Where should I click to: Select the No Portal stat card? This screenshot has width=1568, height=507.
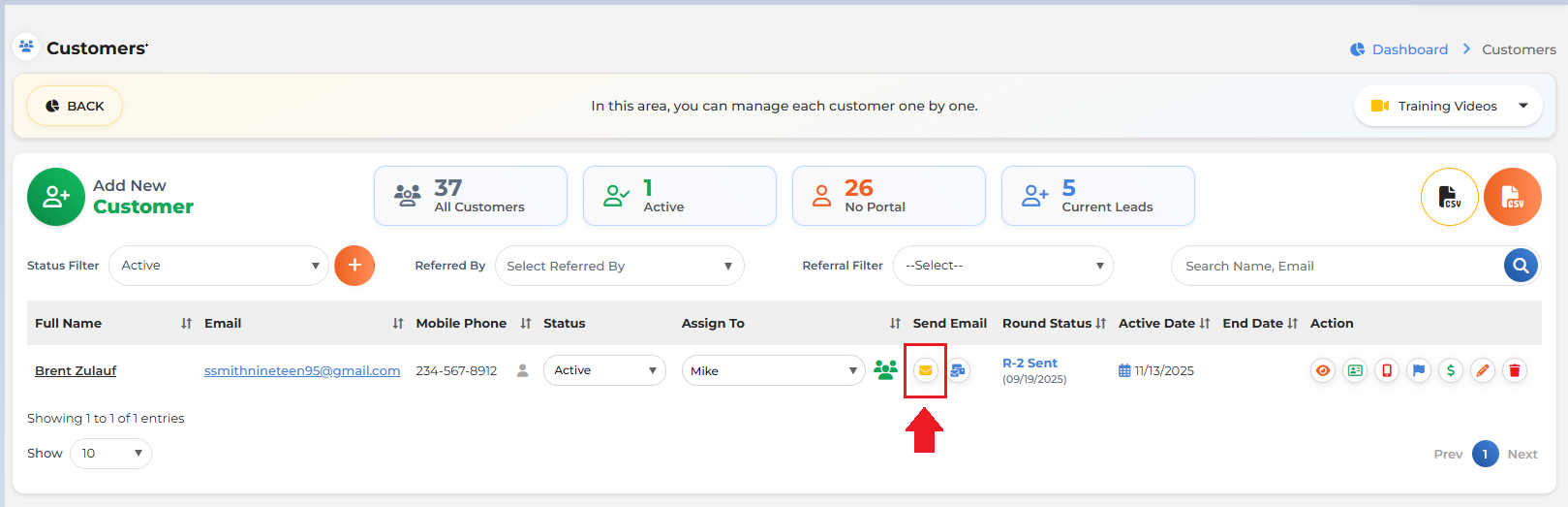pos(889,196)
